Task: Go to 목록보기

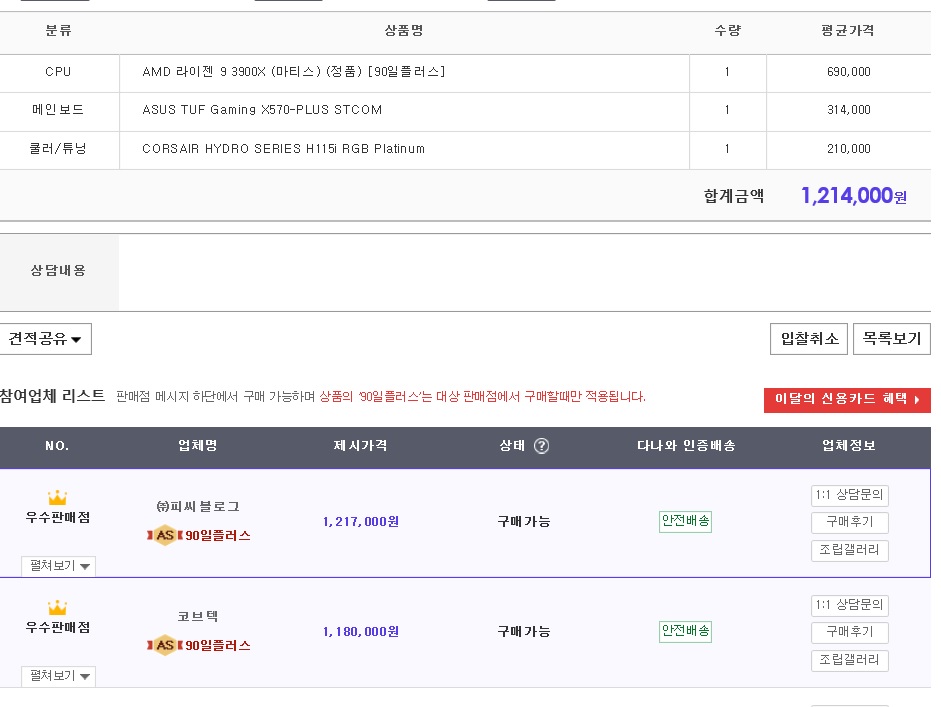Action: pyautogui.click(x=891, y=339)
